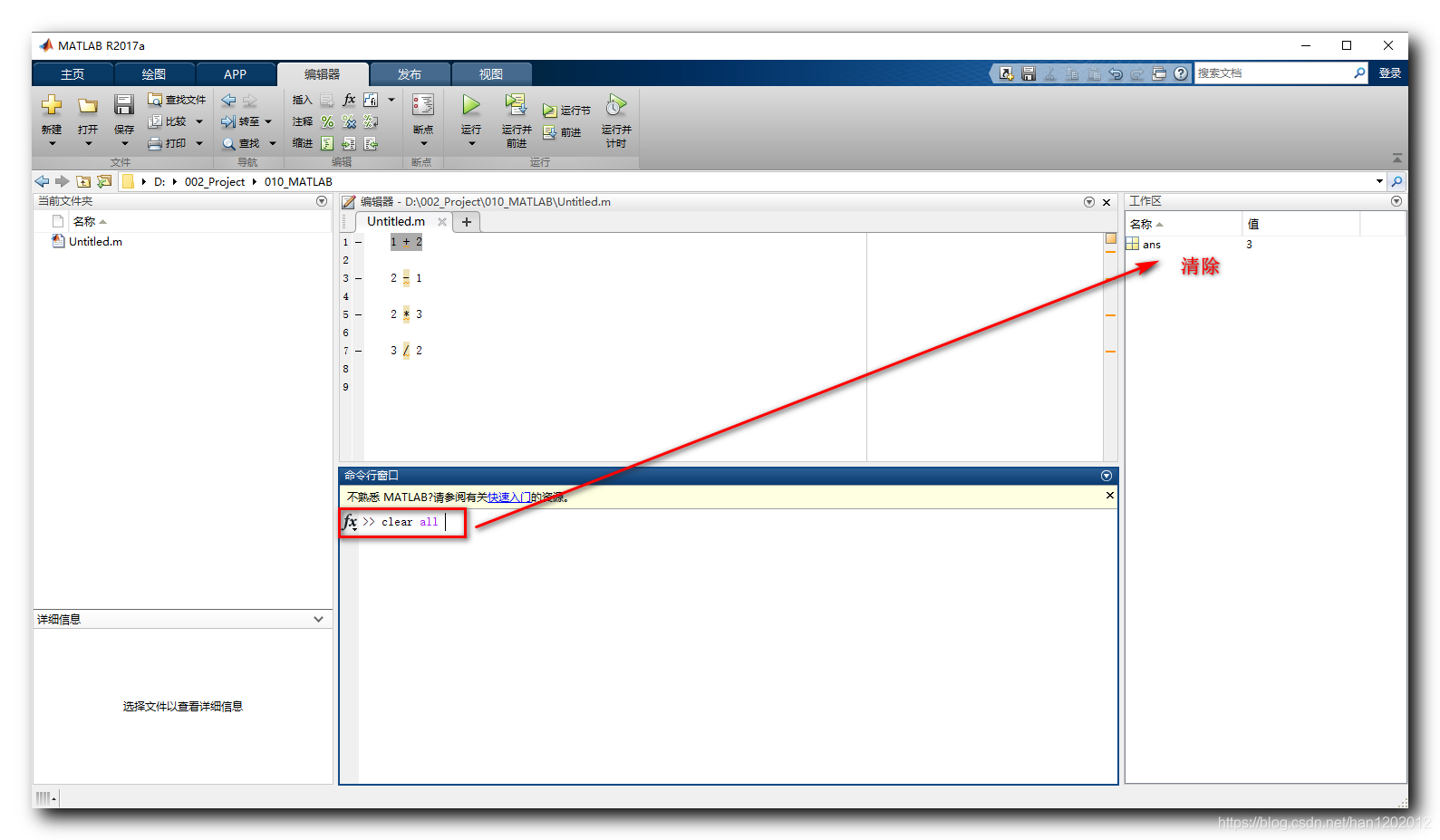Image resolution: width=1440 pixels, height=840 pixels.
Task: Open the 工作区 panel actions menu
Action: click(1397, 201)
